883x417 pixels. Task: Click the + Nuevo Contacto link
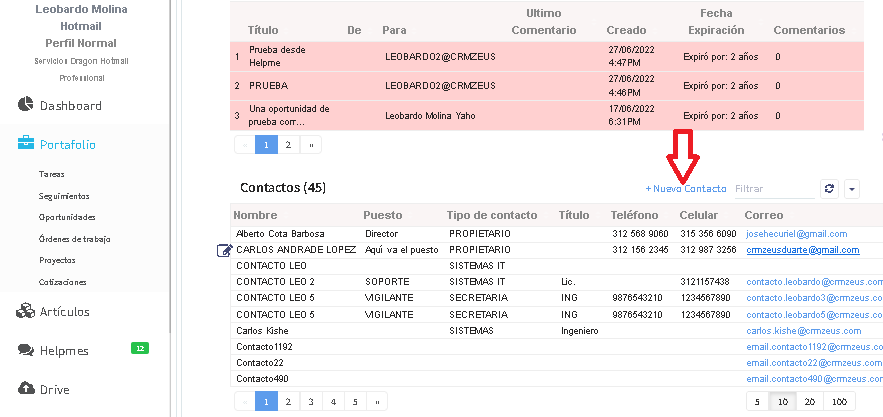tap(686, 188)
